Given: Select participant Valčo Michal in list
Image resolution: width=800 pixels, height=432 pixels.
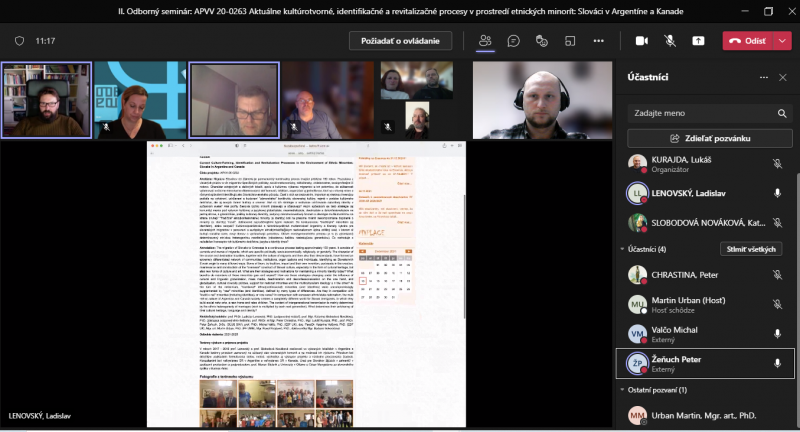Looking at the screenshot, I should click(x=690, y=333).
